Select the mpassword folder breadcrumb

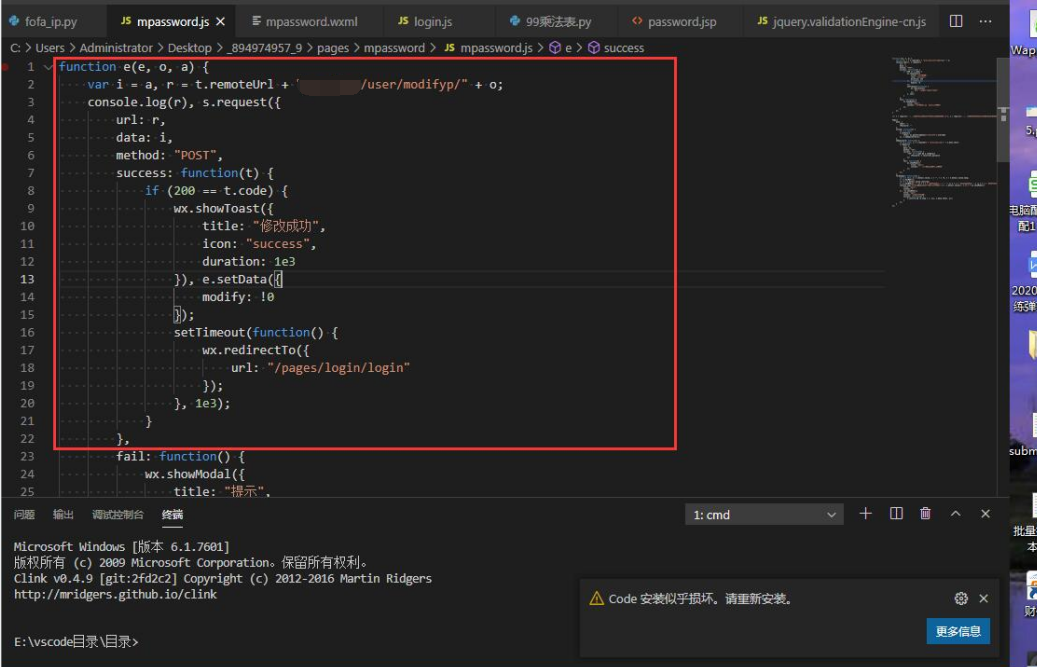click(394, 48)
